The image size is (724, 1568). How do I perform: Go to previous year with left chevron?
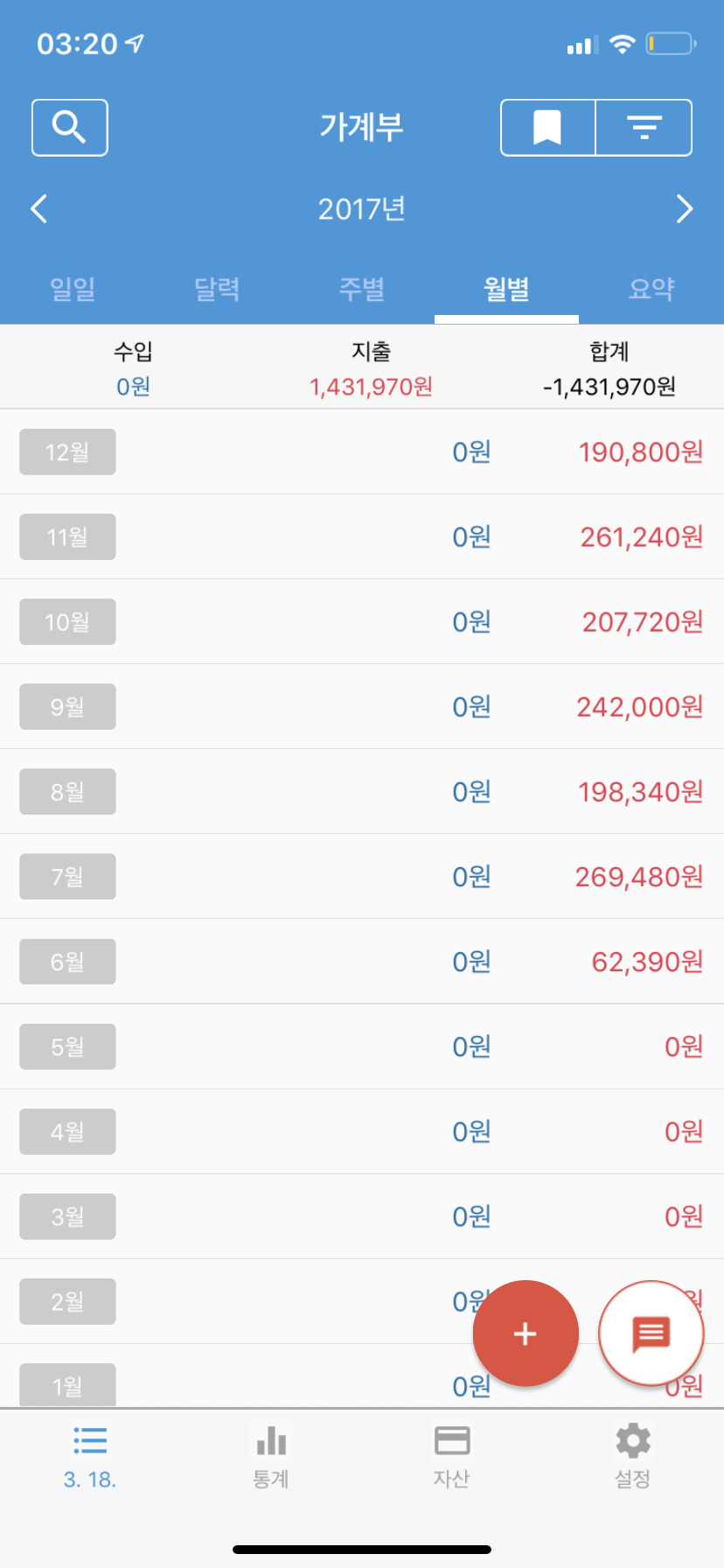click(x=39, y=209)
